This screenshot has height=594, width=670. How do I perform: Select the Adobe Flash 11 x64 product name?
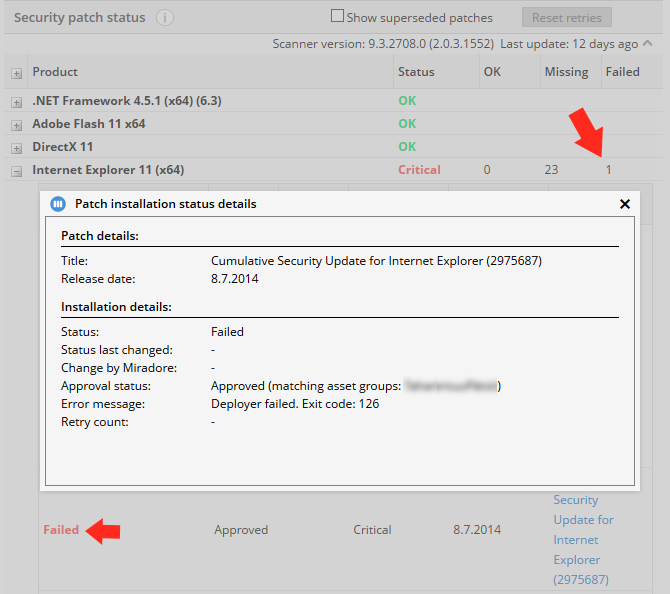point(89,124)
